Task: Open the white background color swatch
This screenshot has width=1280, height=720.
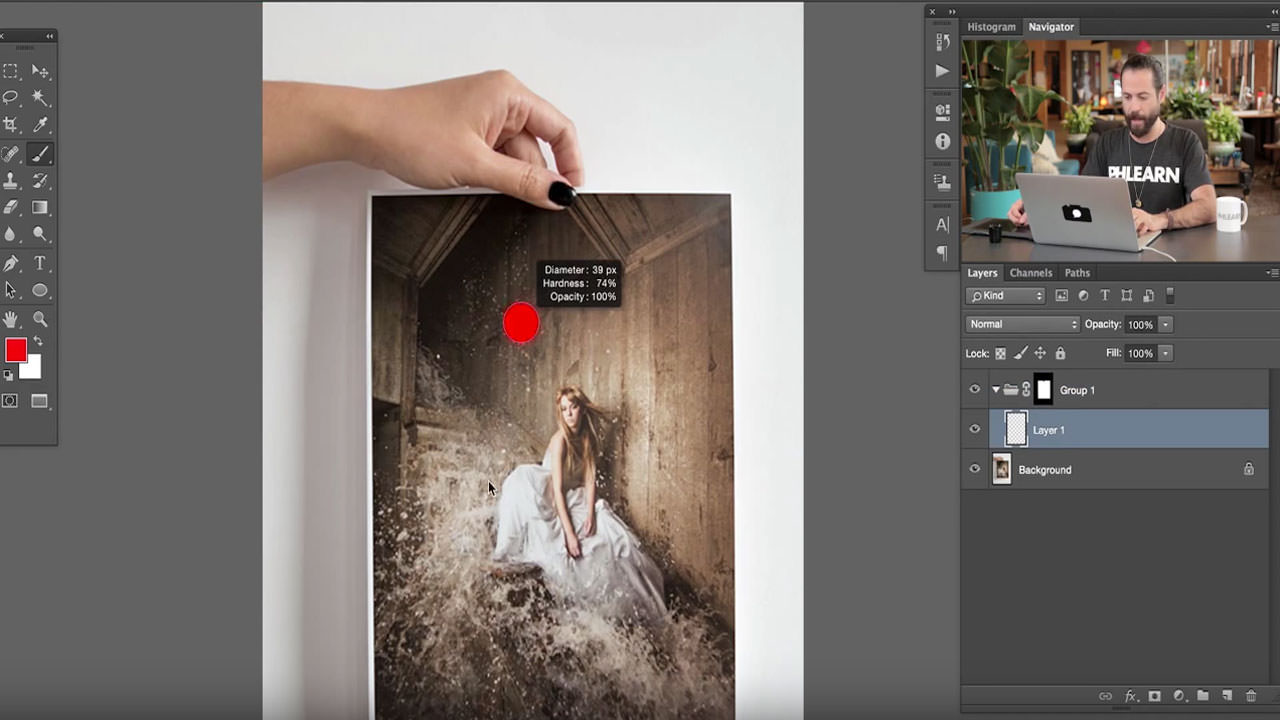Action: (33, 369)
